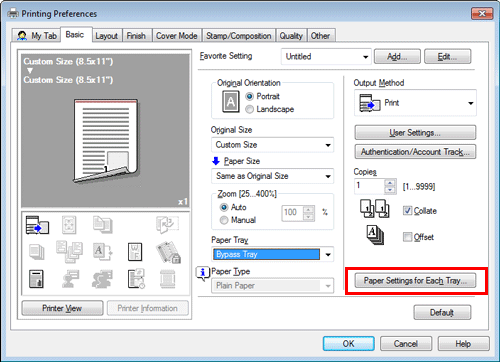Viewport: 500px width, 362px height.
Task: Click the zoom percentage 100 field
Action: click(x=293, y=213)
